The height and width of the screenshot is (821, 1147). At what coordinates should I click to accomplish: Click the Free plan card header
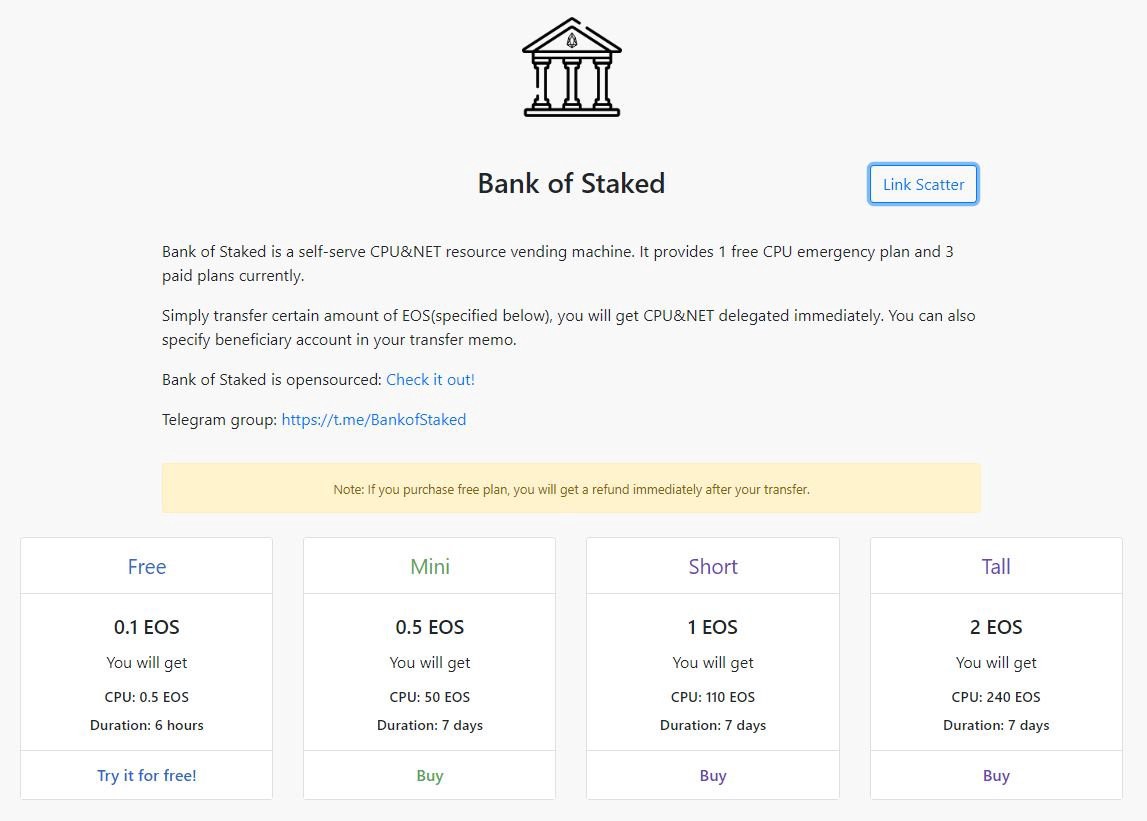point(146,566)
